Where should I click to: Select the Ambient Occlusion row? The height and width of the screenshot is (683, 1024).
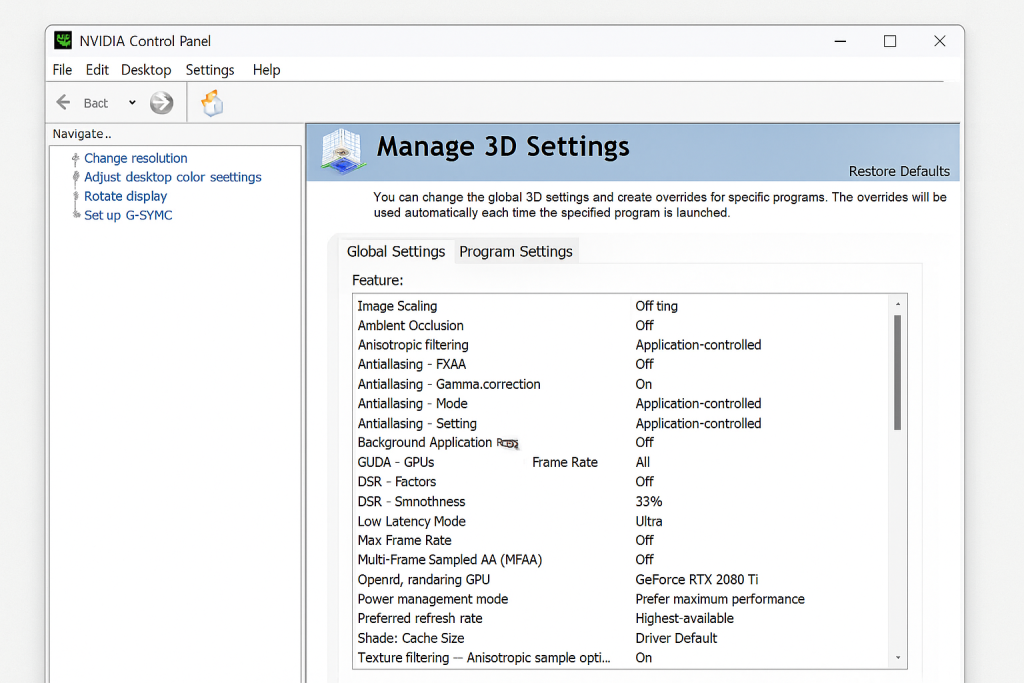[620, 325]
